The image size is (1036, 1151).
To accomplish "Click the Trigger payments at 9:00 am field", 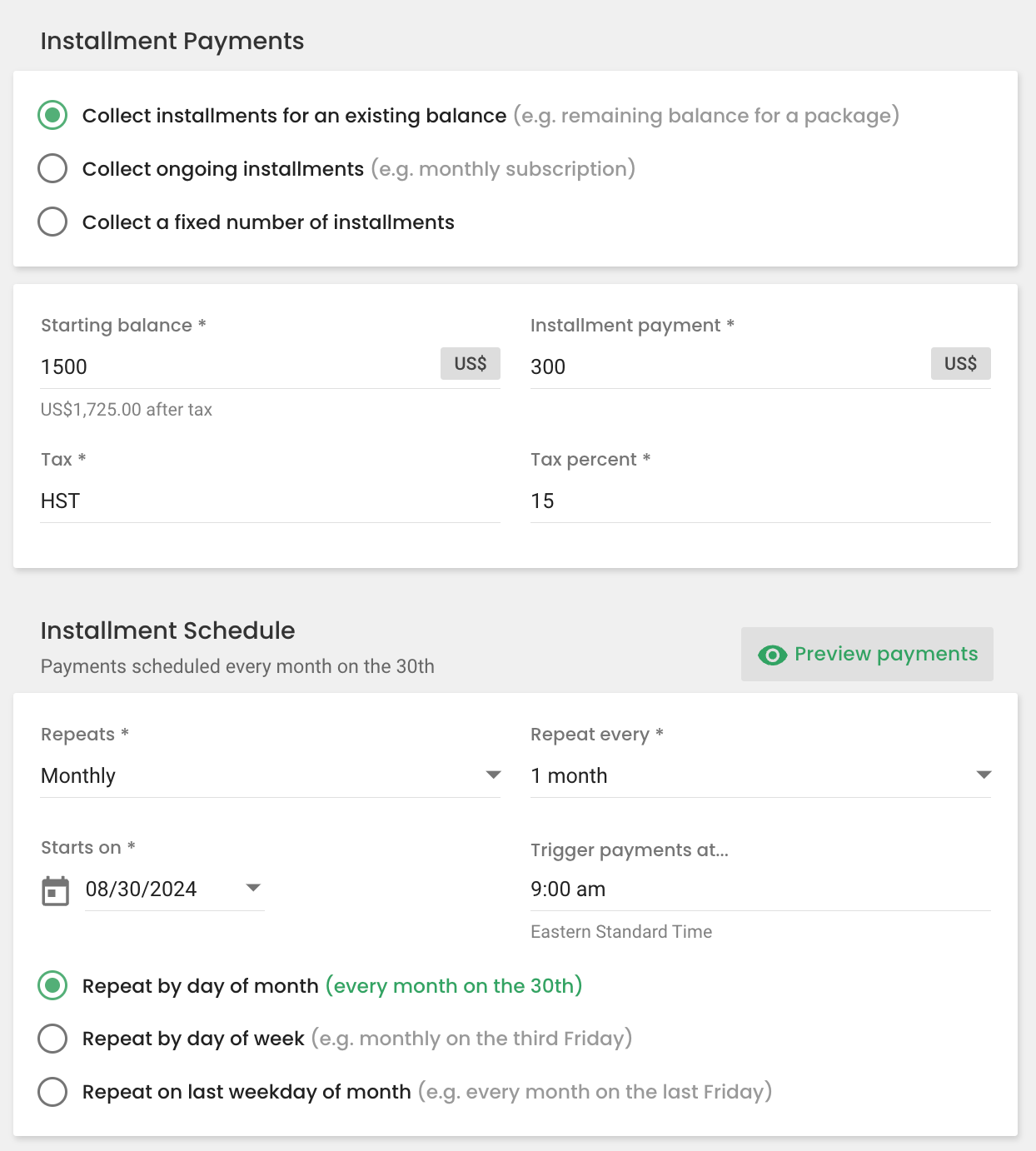I will [760, 889].
